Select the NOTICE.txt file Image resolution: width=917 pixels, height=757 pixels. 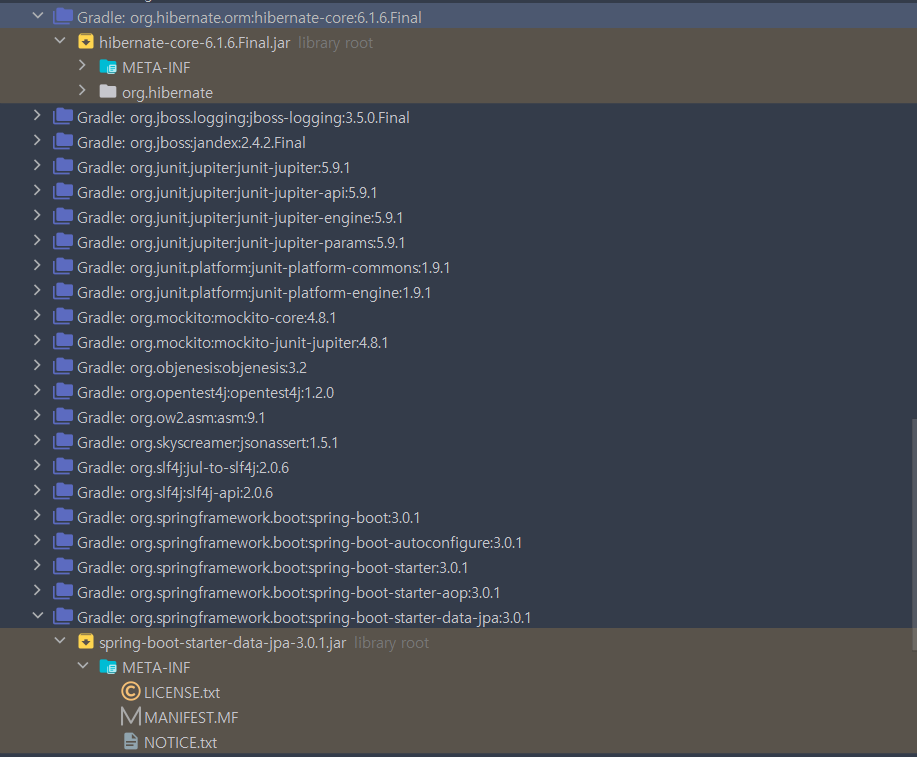tap(181, 742)
